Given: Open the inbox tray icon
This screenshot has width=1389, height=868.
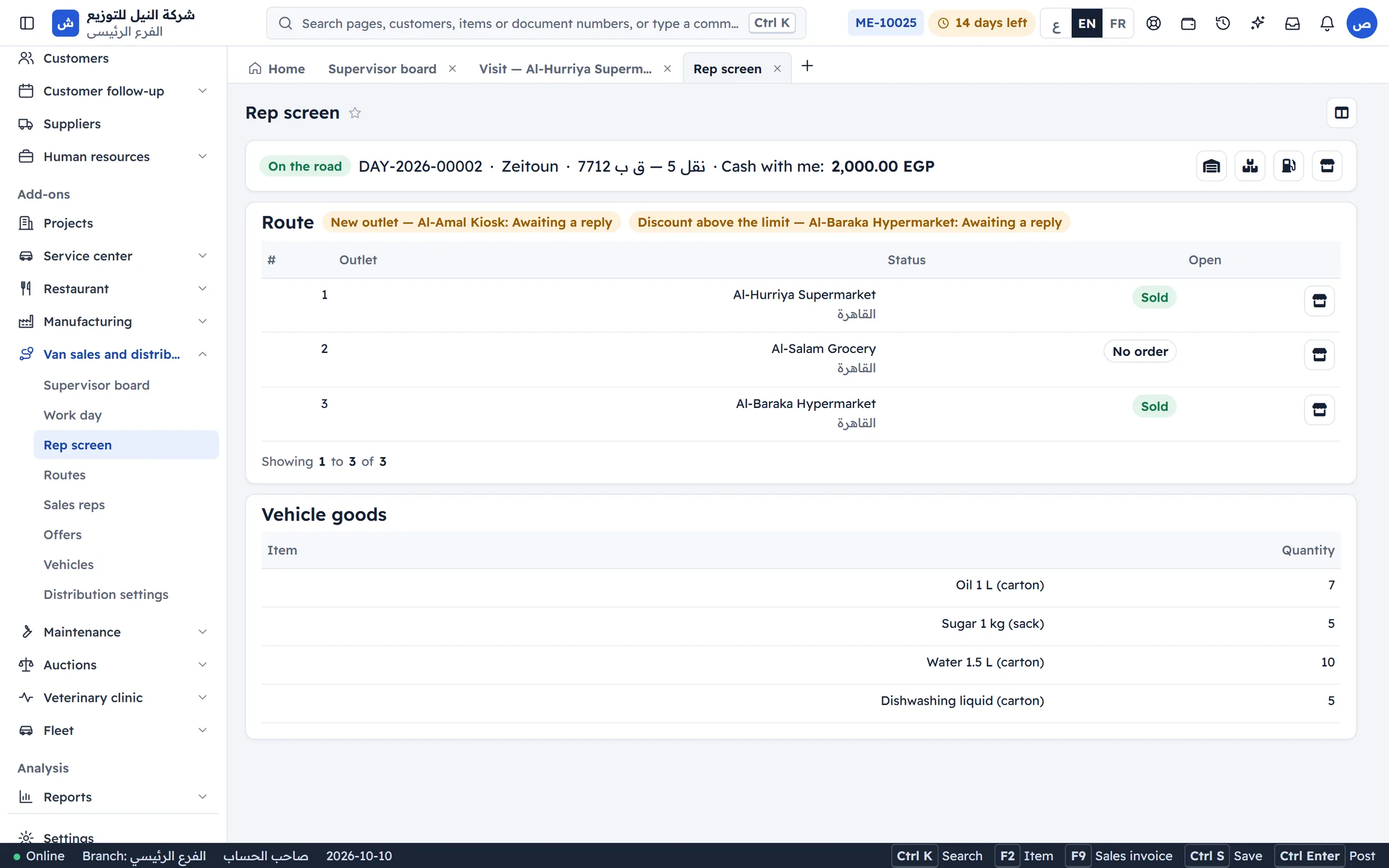Looking at the screenshot, I should (x=1292, y=23).
